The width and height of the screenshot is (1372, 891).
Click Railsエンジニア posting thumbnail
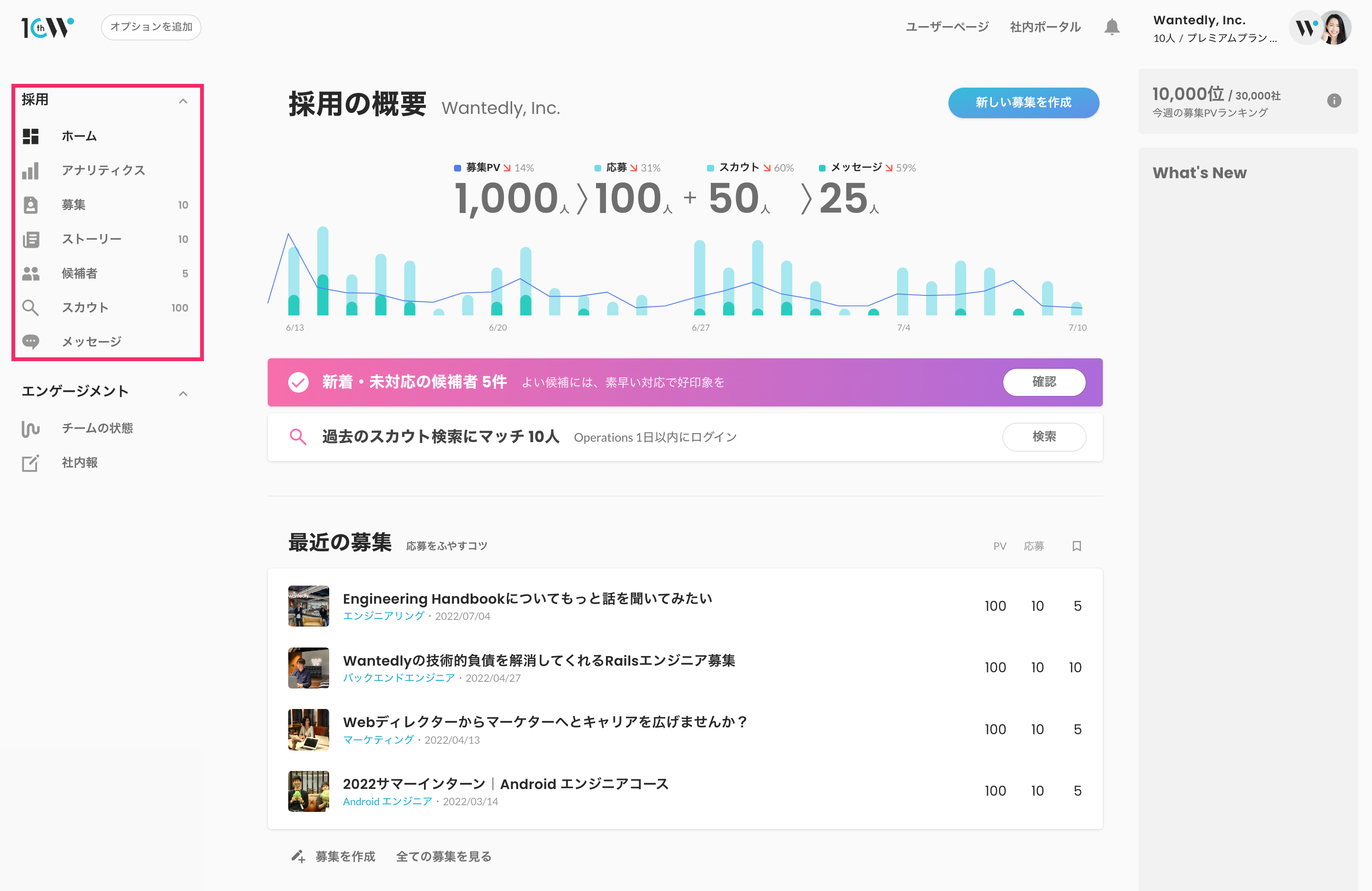click(308, 668)
